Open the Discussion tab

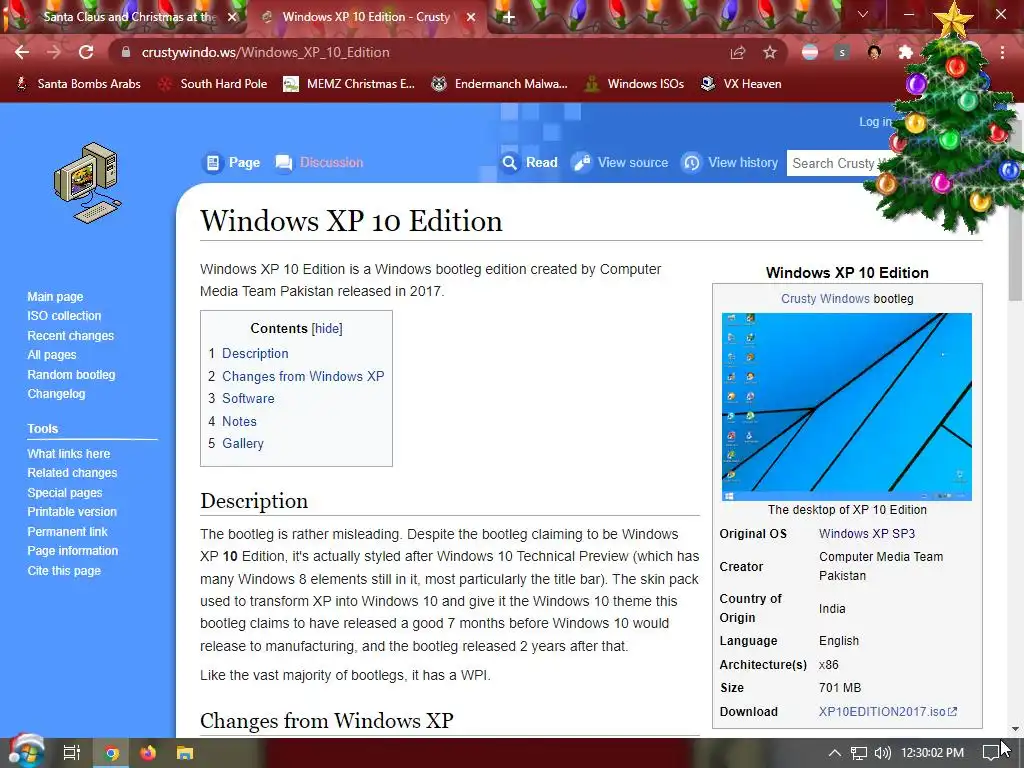coord(319,163)
